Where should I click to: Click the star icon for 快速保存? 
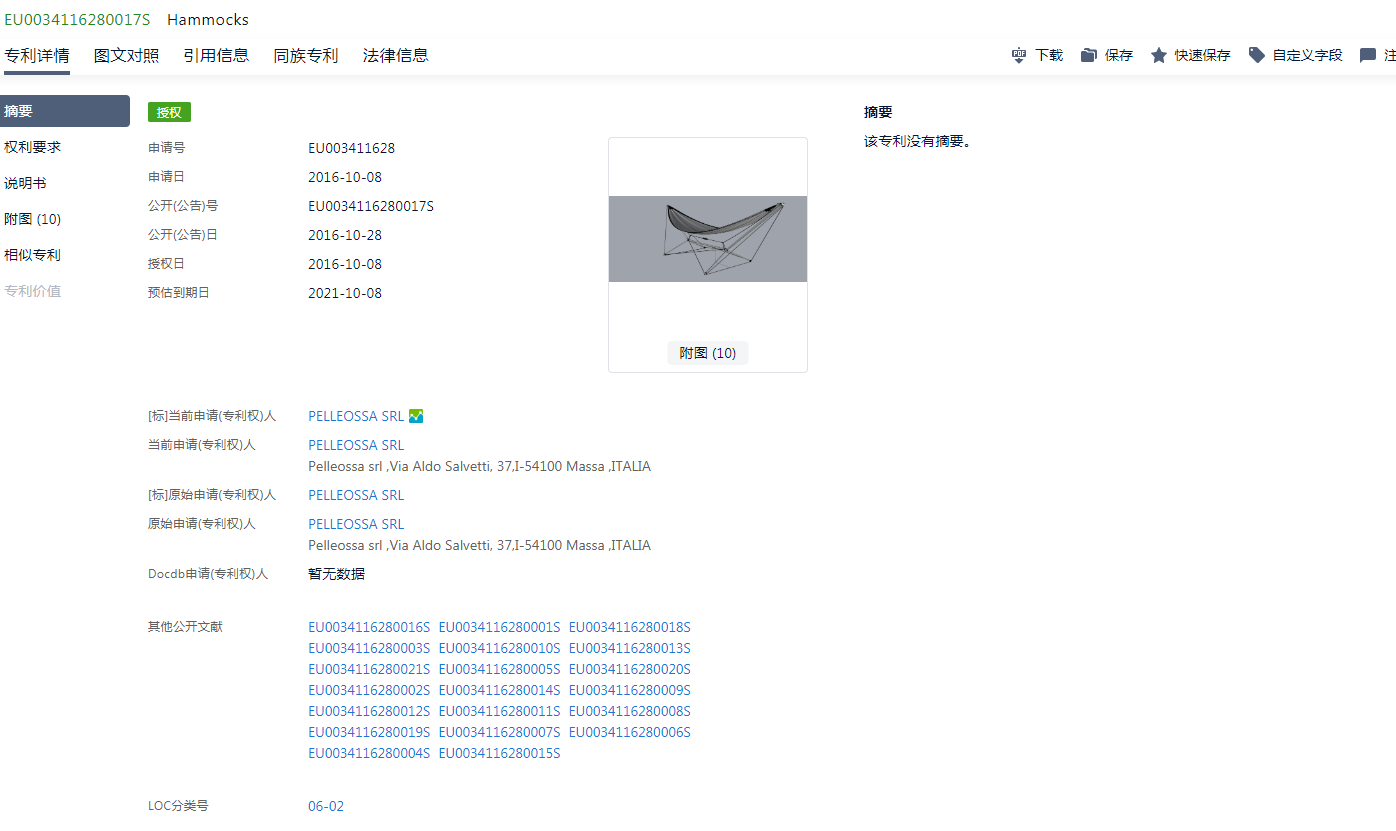[x=1159, y=55]
